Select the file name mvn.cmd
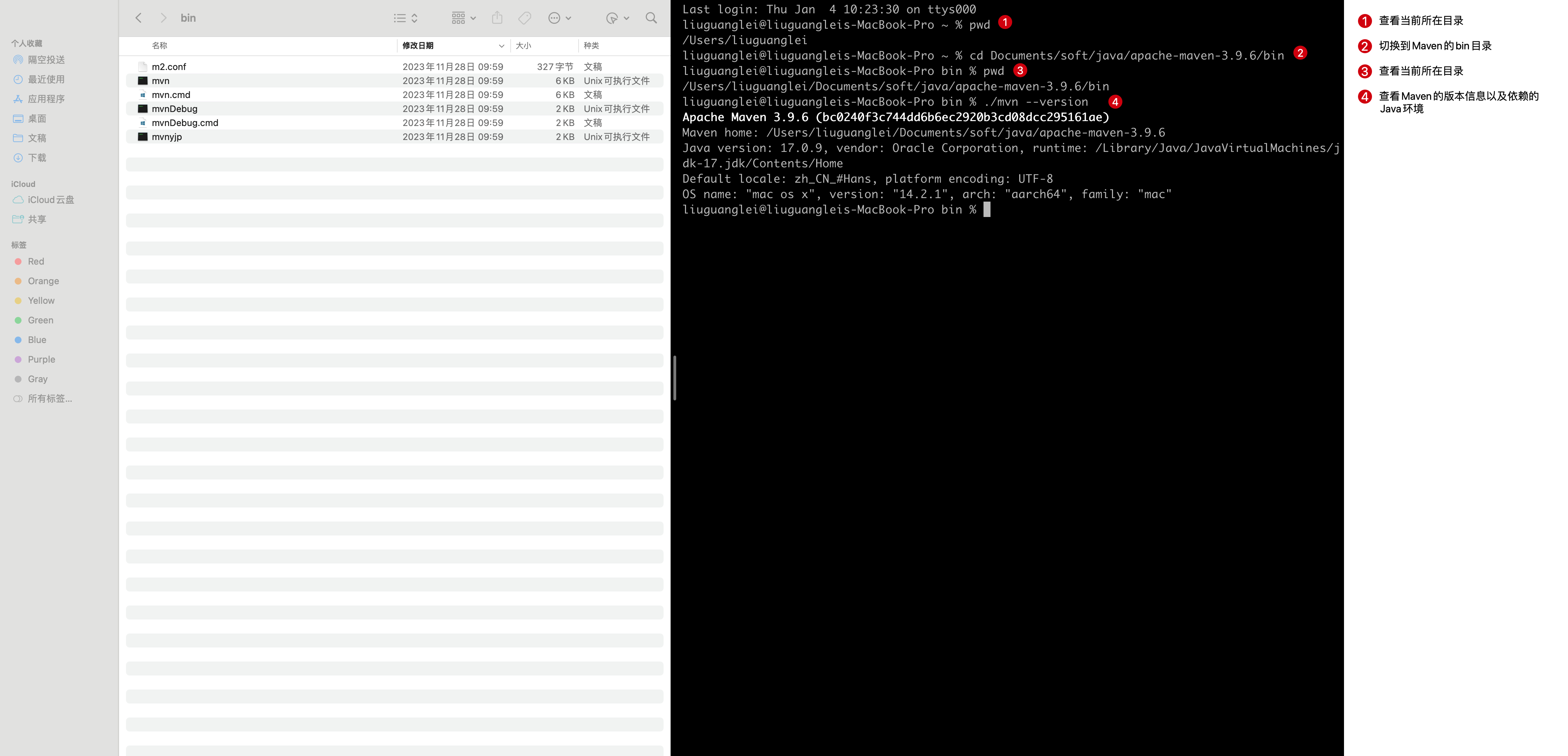This screenshot has height=756, width=1568. click(x=171, y=95)
